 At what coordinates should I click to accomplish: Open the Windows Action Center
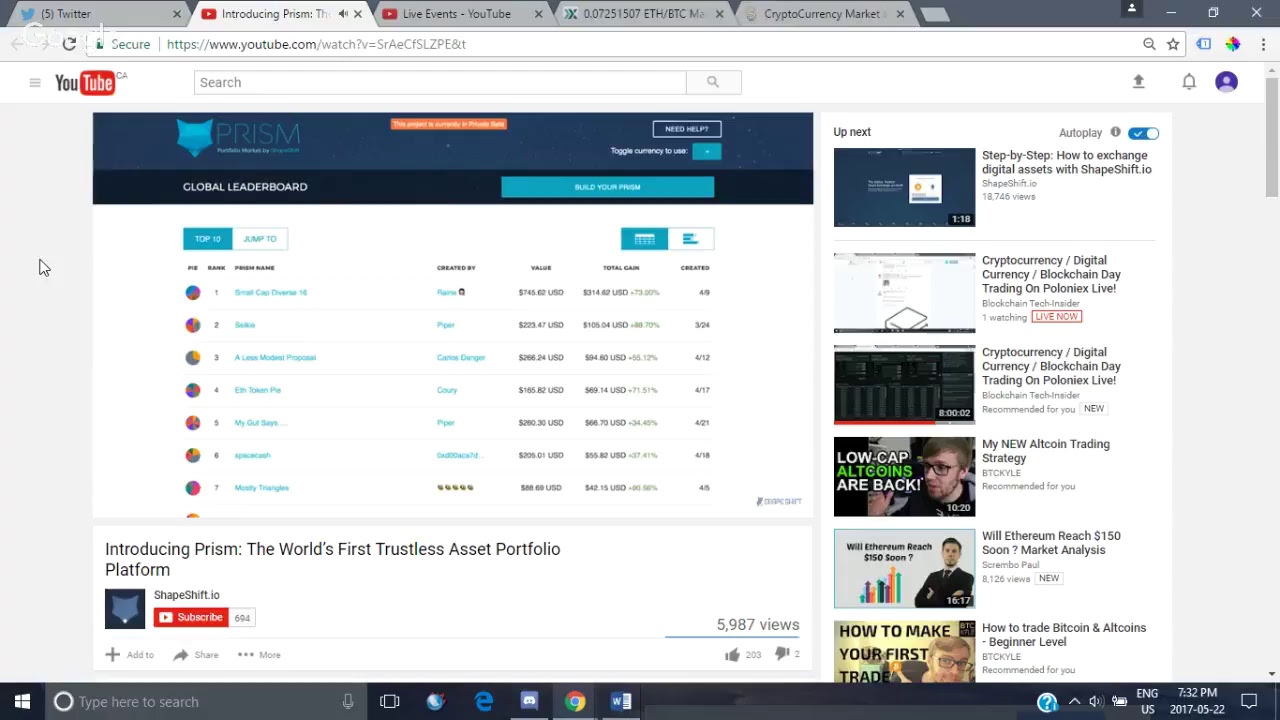pyautogui.click(x=1249, y=702)
